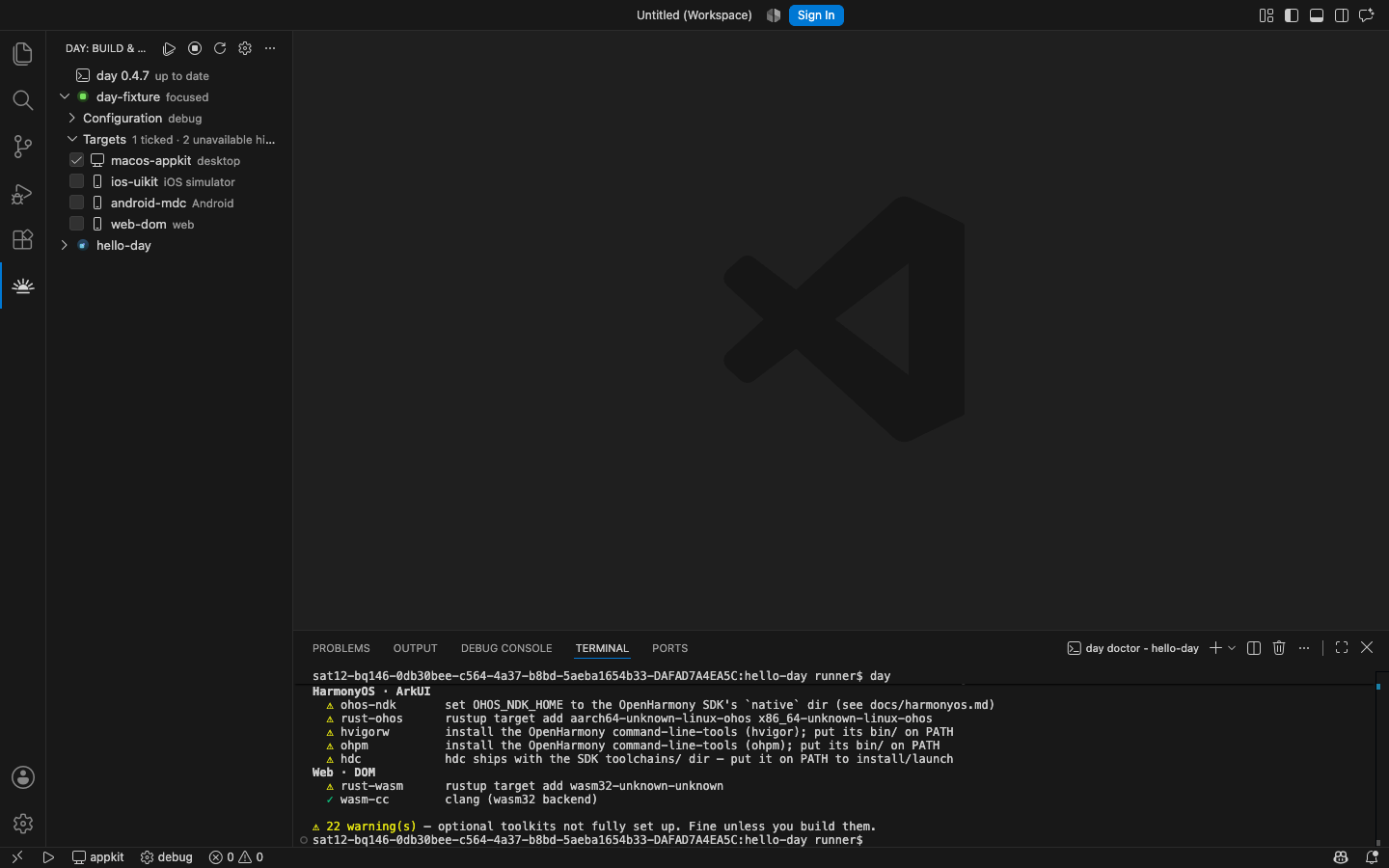Click the Customize Layout icon in title bar

coord(1266,15)
